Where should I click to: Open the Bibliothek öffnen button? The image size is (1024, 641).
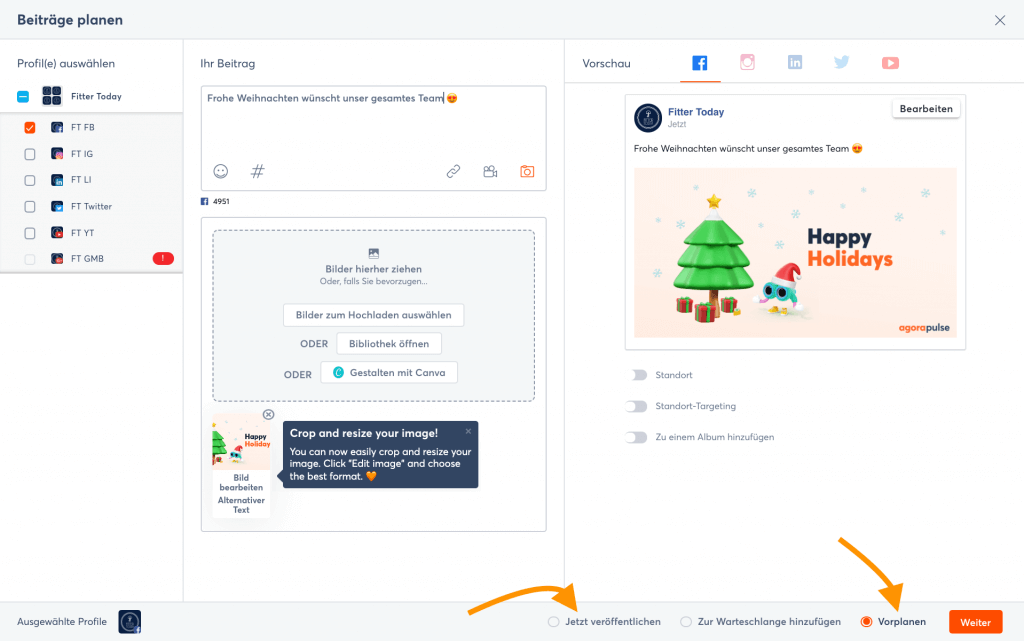click(389, 343)
